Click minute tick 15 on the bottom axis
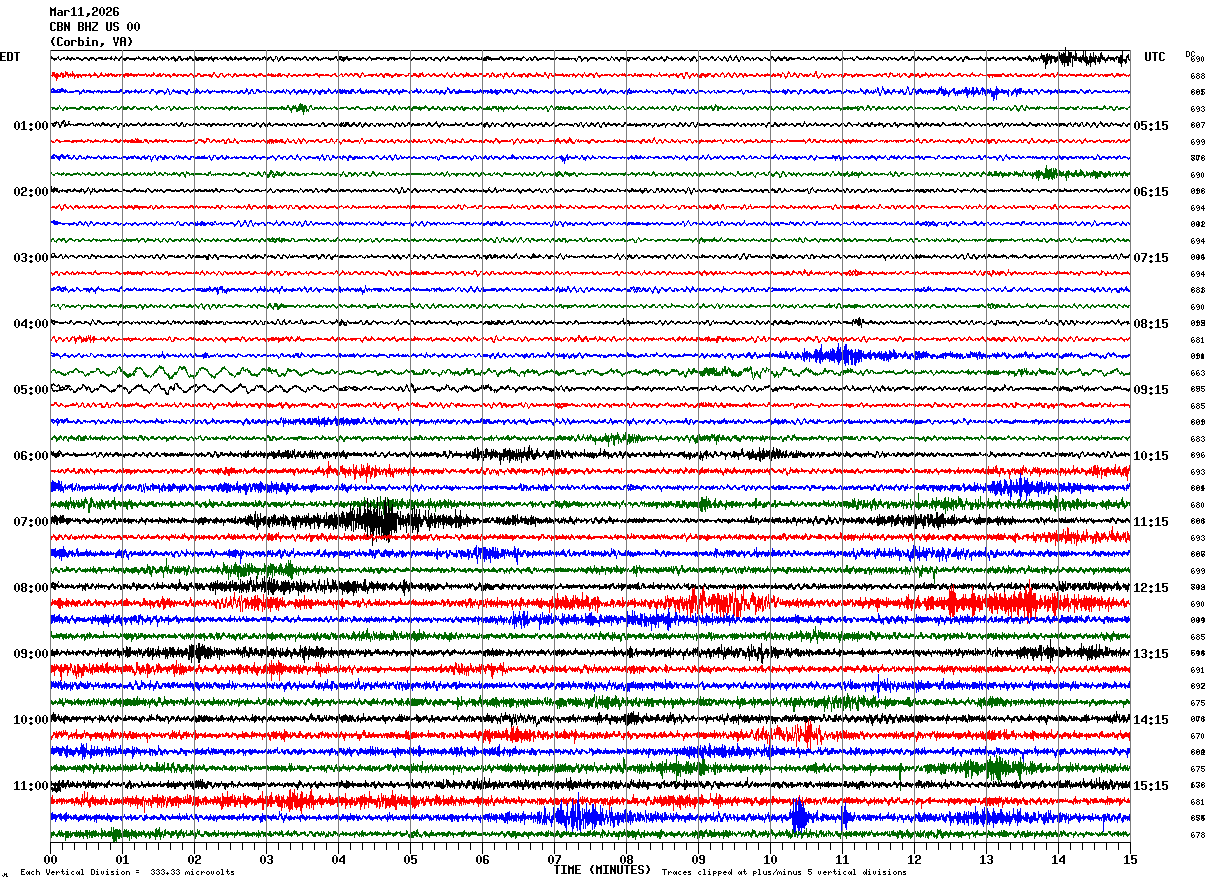The width and height of the screenshot is (1210, 886). 1130,859
